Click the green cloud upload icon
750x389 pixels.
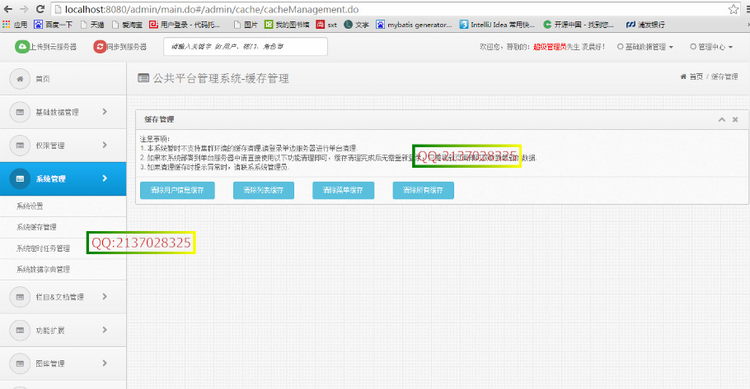[x=22, y=46]
